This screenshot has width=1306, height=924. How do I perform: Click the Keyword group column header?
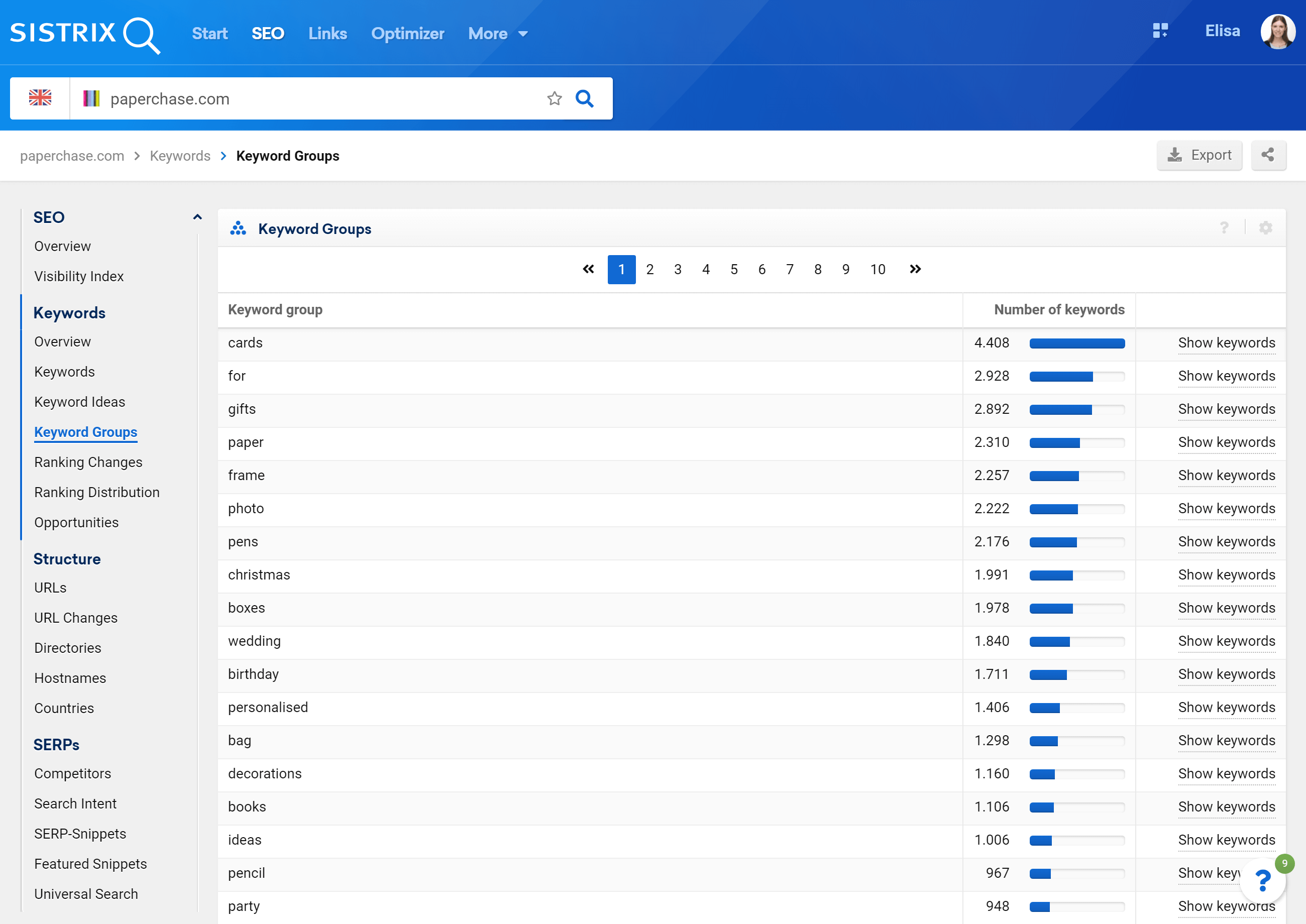tap(275, 309)
